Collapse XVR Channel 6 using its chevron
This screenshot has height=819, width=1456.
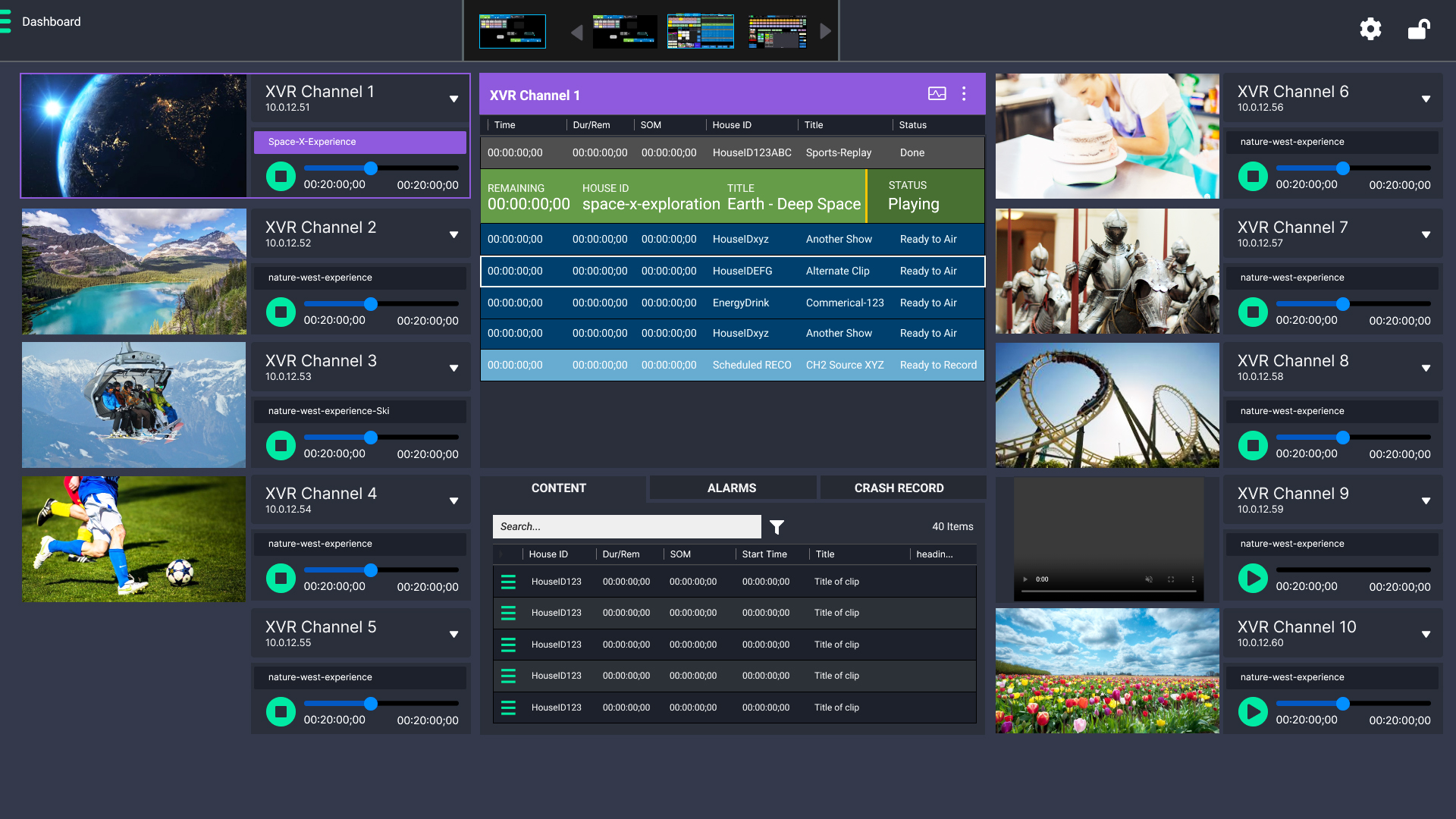click(1424, 99)
